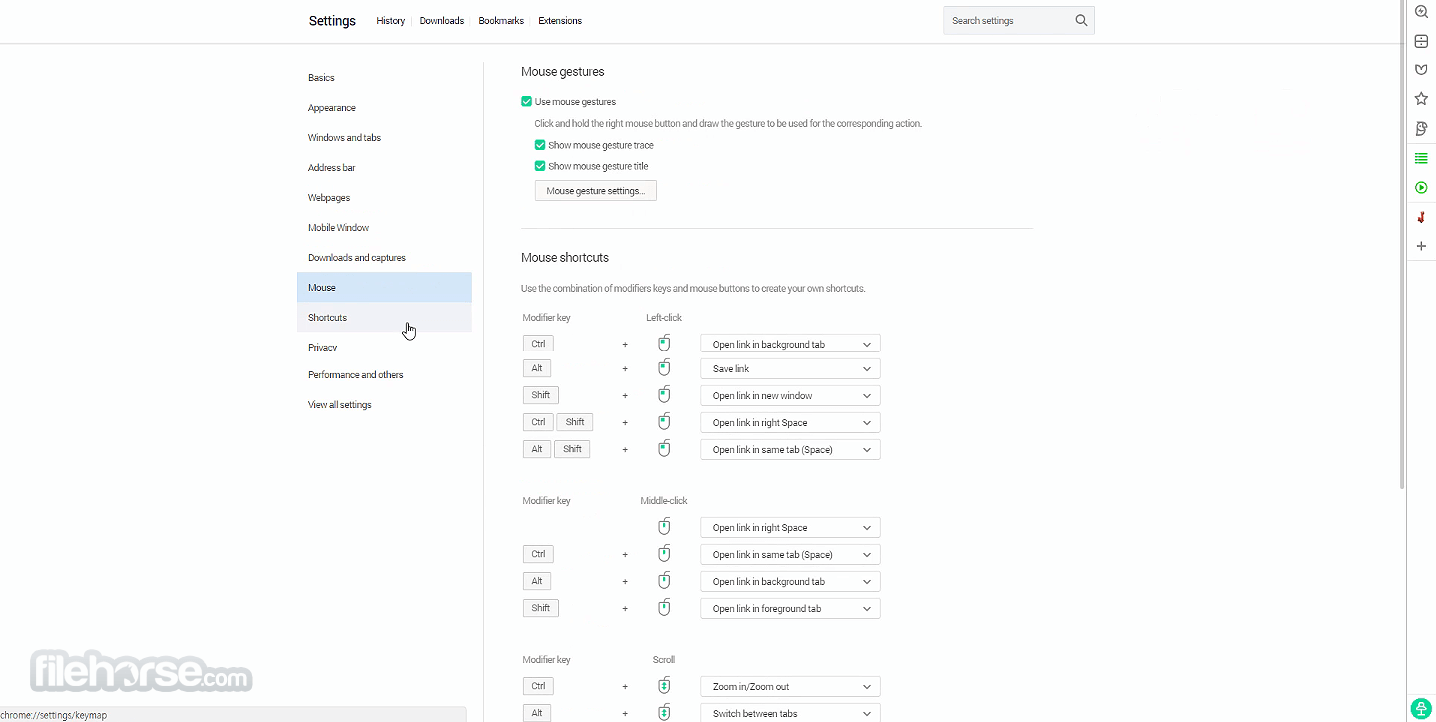Click the two-drawer cabinet icon in the sidebar
This screenshot has width=1436, height=722.
pyautogui.click(x=1421, y=41)
